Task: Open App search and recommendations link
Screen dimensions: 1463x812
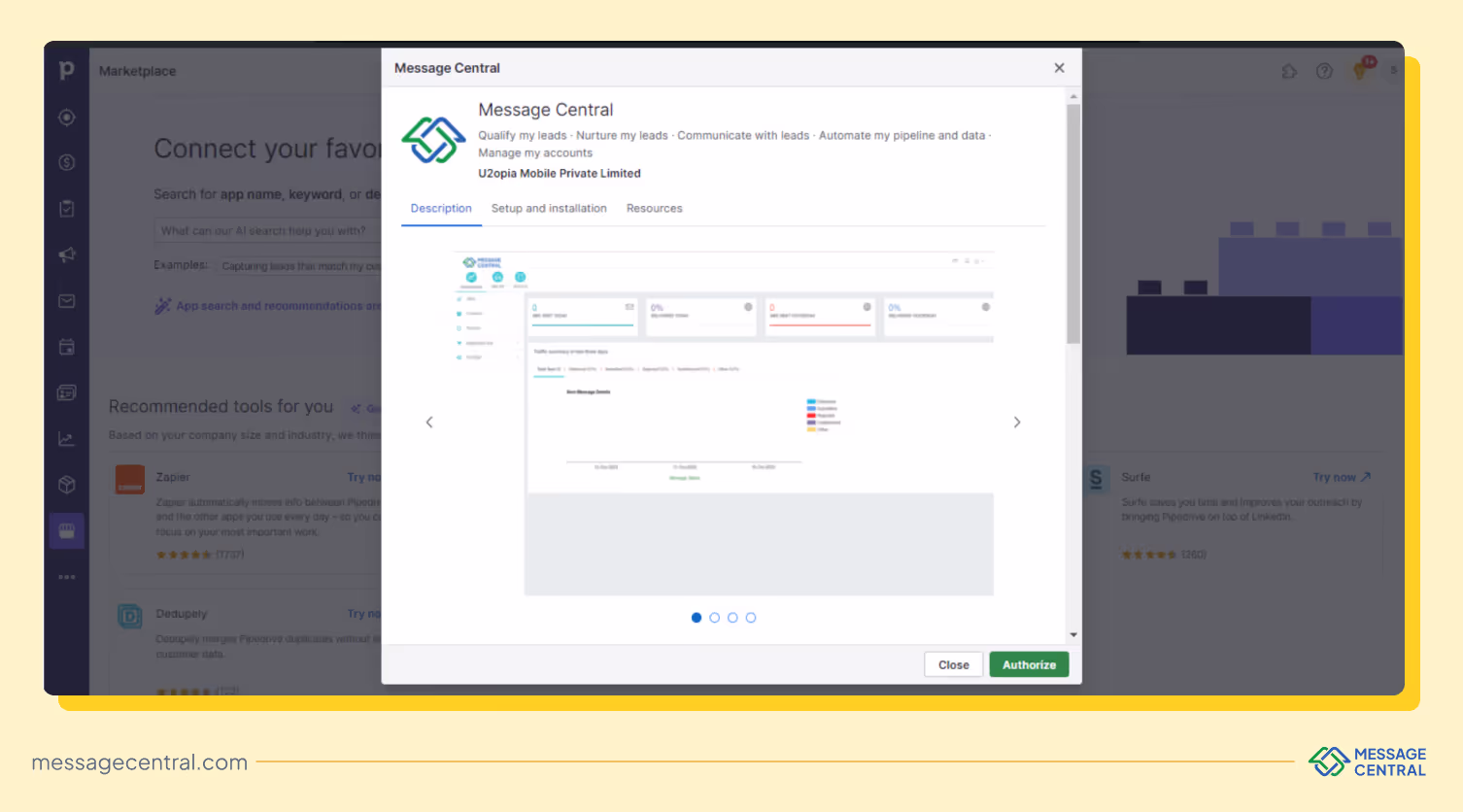Action: click(x=279, y=306)
